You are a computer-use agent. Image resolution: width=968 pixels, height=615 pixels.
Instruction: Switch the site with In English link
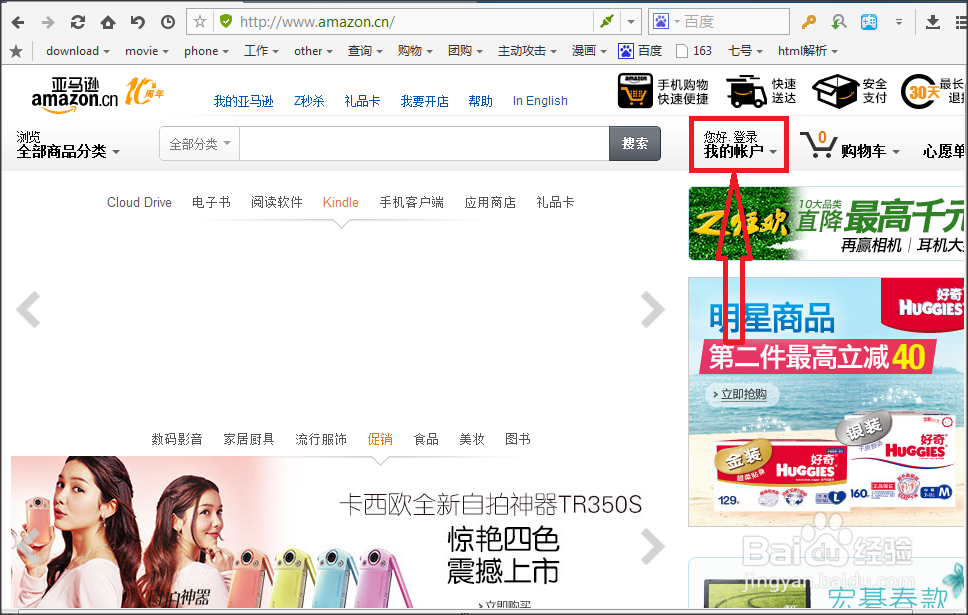pyautogui.click(x=540, y=101)
